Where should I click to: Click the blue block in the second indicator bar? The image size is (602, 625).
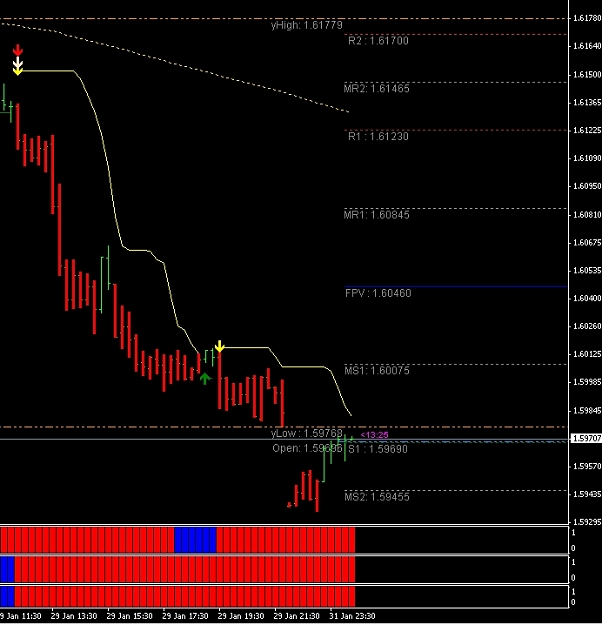pos(7,569)
